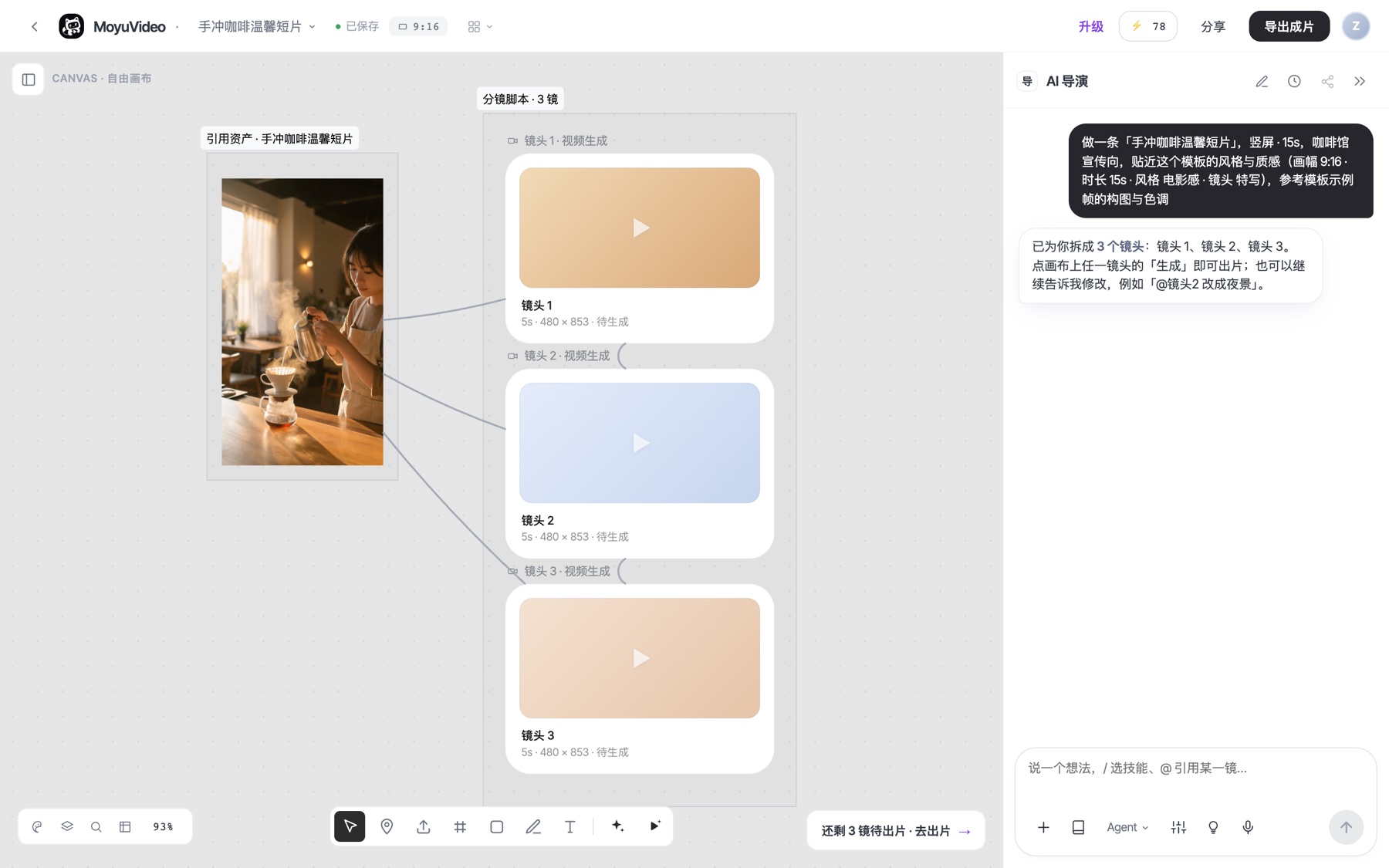Share the AI director conversation

pyautogui.click(x=1327, y=81)
